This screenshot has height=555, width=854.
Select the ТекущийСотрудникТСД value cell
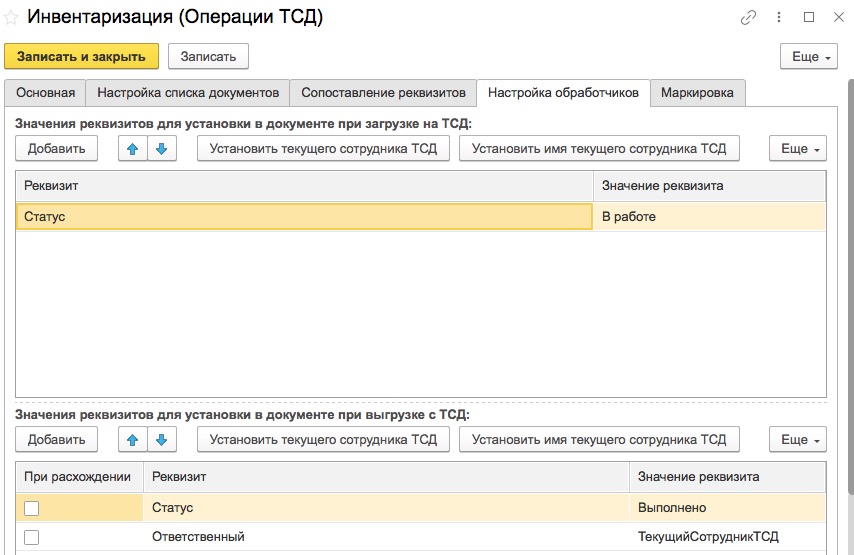(x=728, y=537)
